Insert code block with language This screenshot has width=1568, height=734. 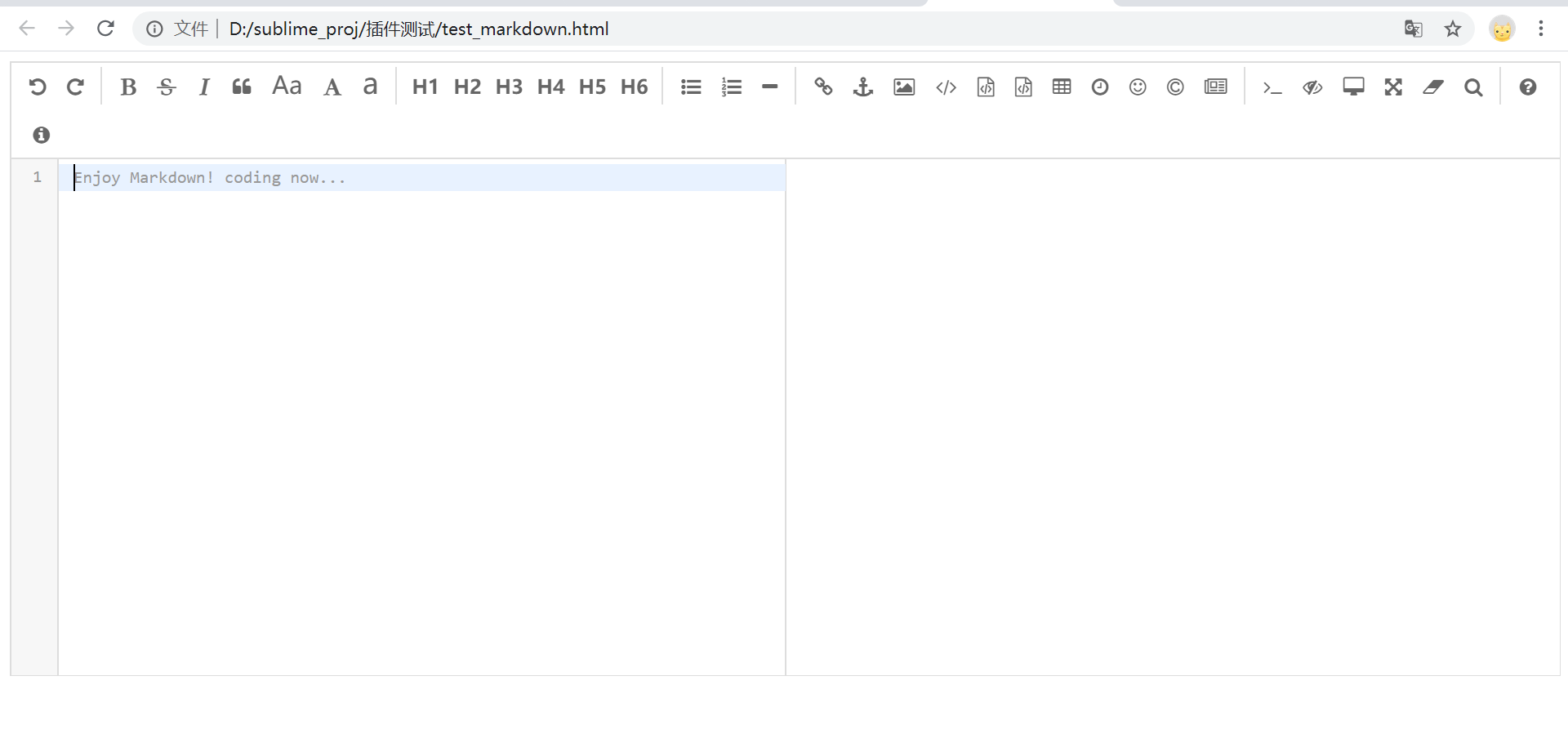click(1023, 87)
